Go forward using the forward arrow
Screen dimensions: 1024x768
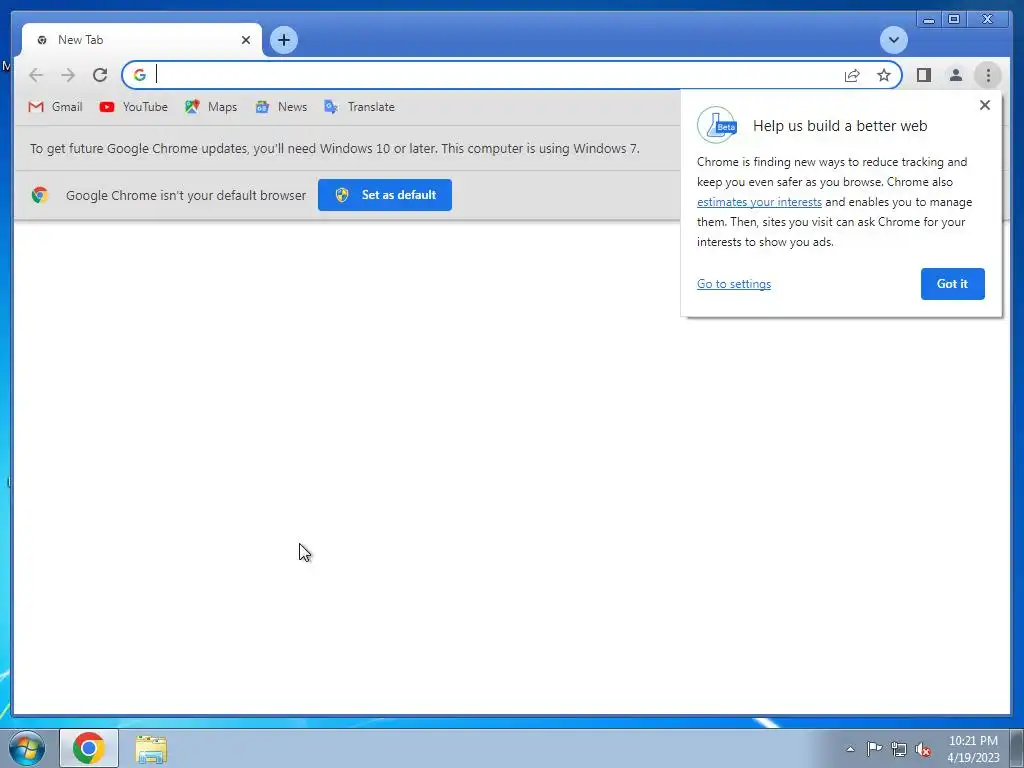coord(68,75)
